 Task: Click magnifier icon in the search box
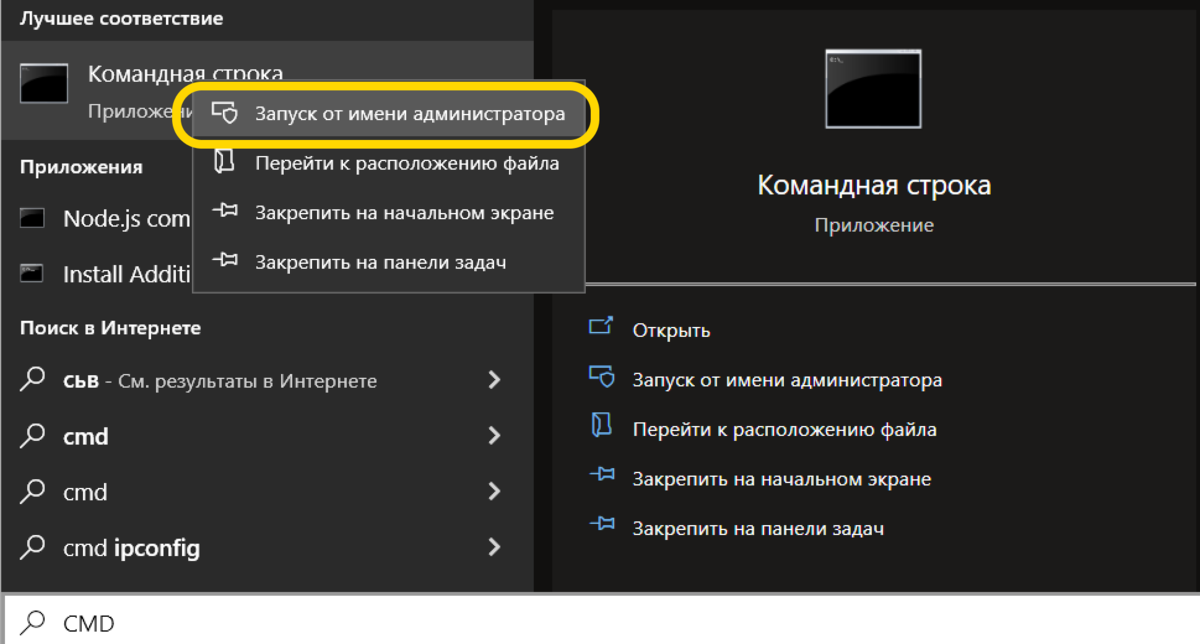coord(34,622)
